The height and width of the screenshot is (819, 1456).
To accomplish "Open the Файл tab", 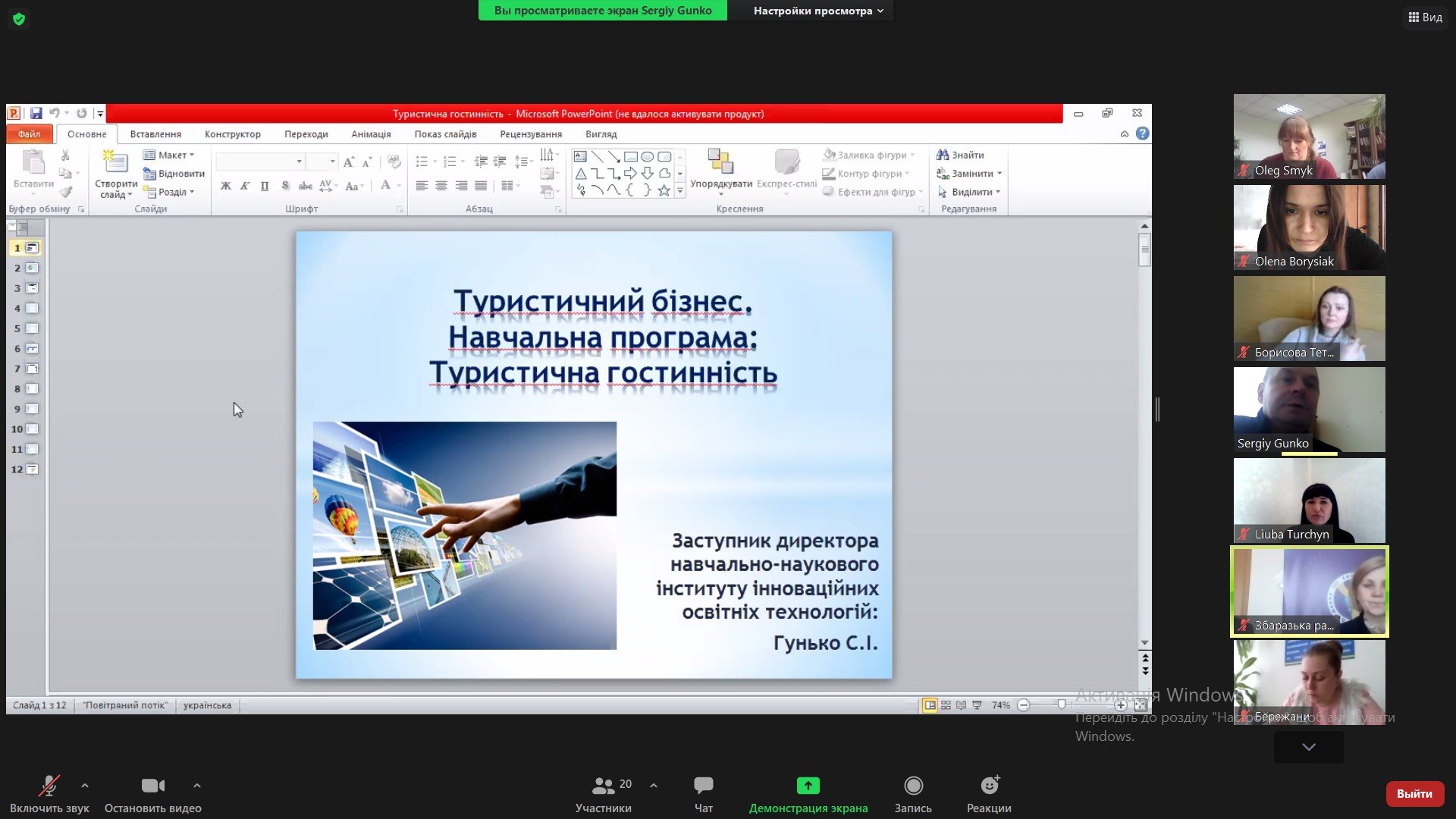I will click(x=30, y=134).
